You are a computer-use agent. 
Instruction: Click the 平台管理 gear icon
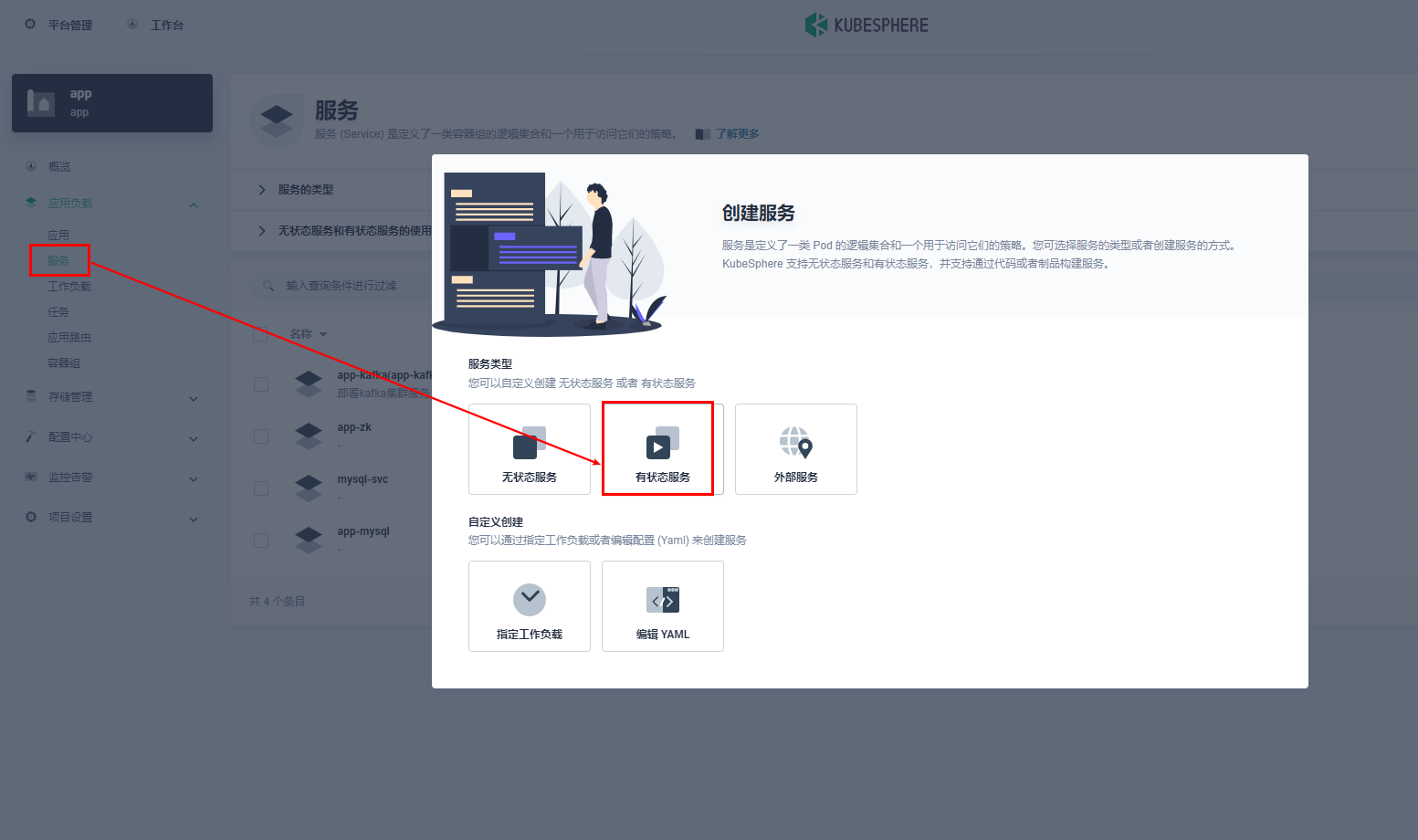[x=30, y=24]
